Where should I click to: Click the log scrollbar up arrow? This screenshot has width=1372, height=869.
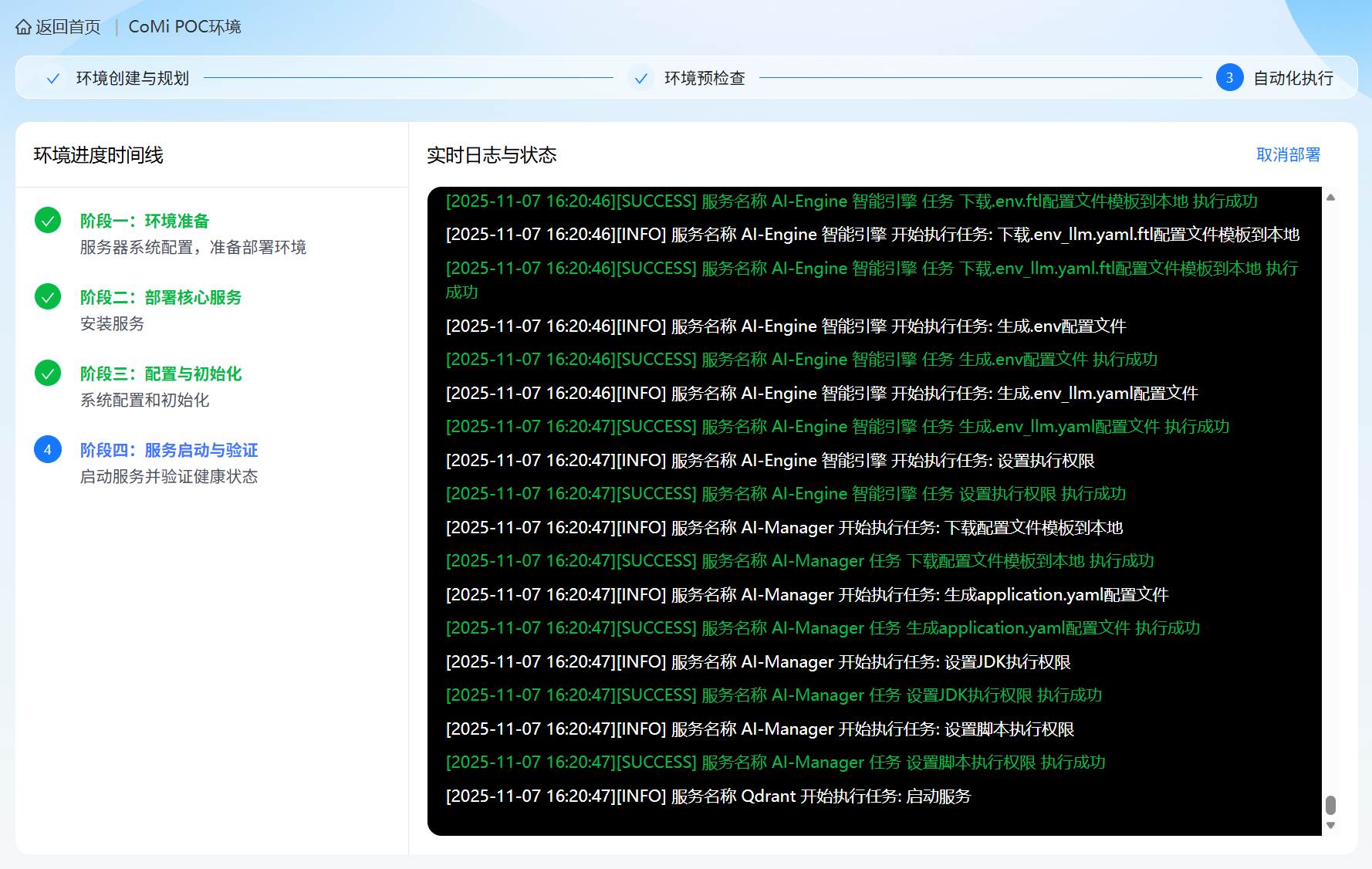[1330, 198]
